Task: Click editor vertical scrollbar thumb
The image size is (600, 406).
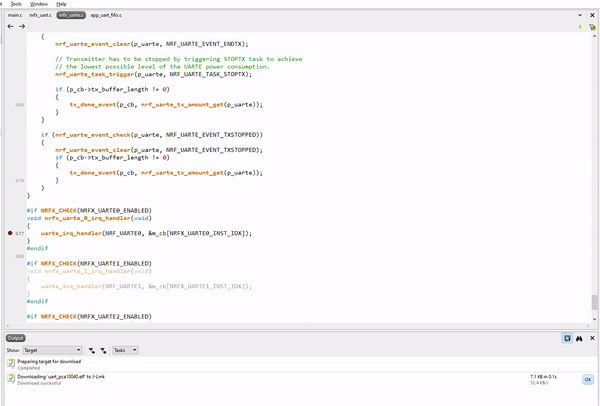Action: (595, 302)
